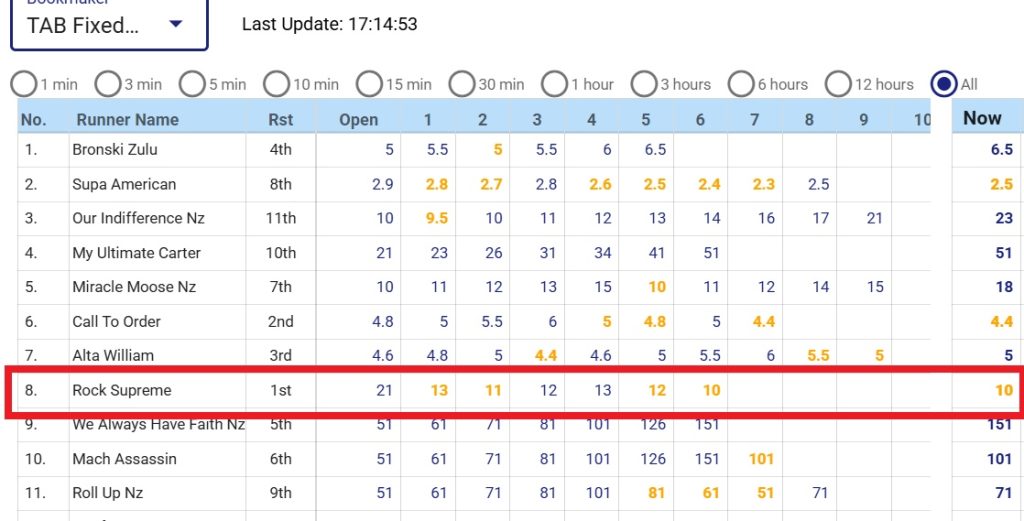
Task: Select the 30 min radio button
Action: click(462, 84)
